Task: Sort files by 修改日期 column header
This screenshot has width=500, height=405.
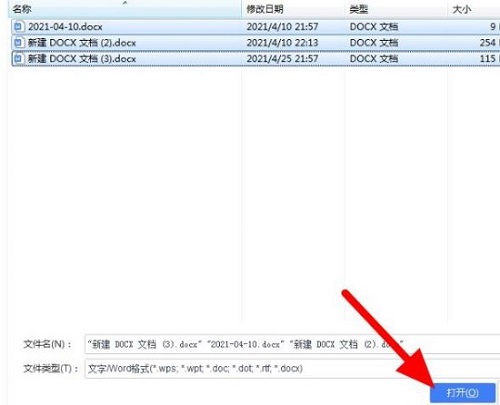Action: coord(265,9)
